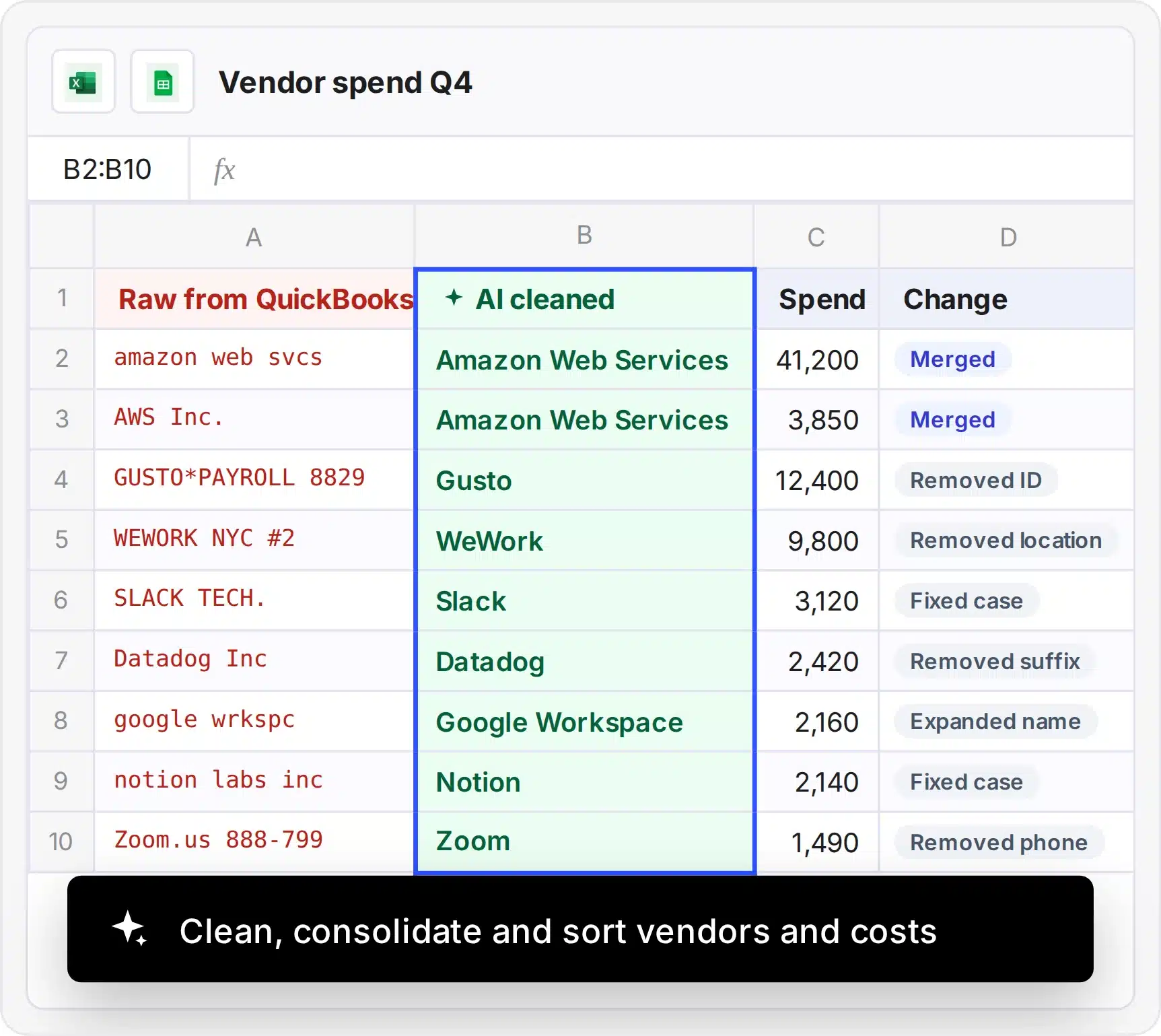Select column D header

coord(1008,237)
